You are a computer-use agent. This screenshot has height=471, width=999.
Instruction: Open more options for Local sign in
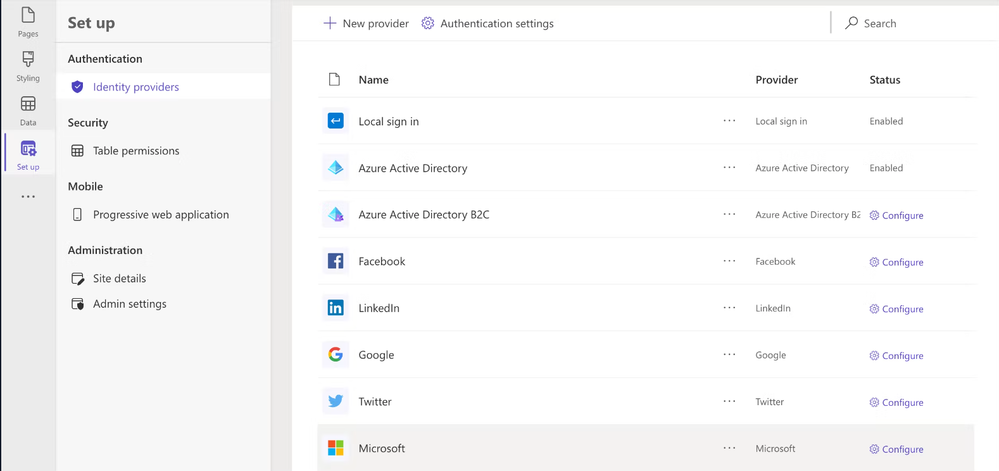coord(729,121)
